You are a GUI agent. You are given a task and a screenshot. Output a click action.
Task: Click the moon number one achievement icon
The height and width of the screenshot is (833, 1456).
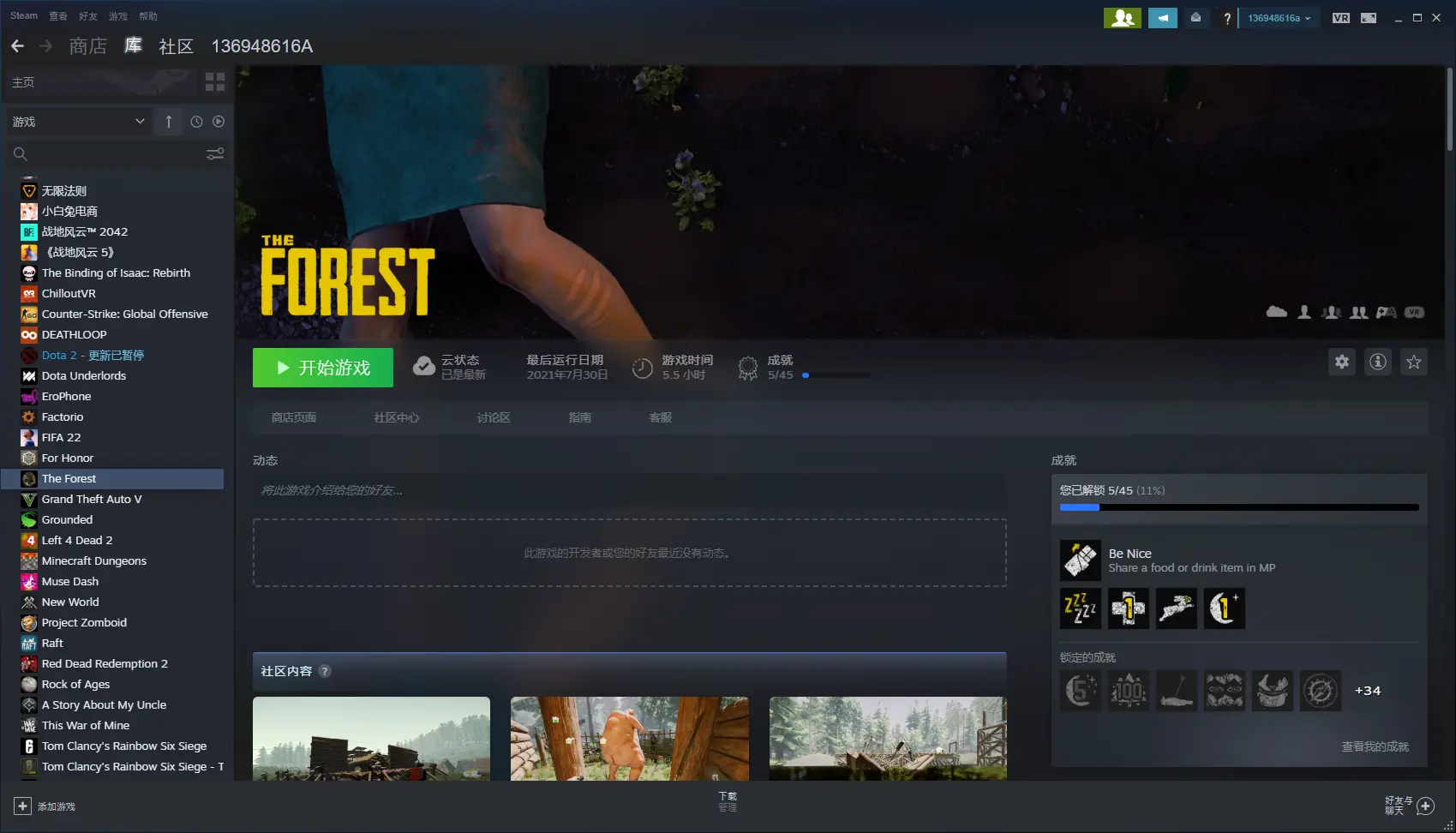tap(1224, 608)
